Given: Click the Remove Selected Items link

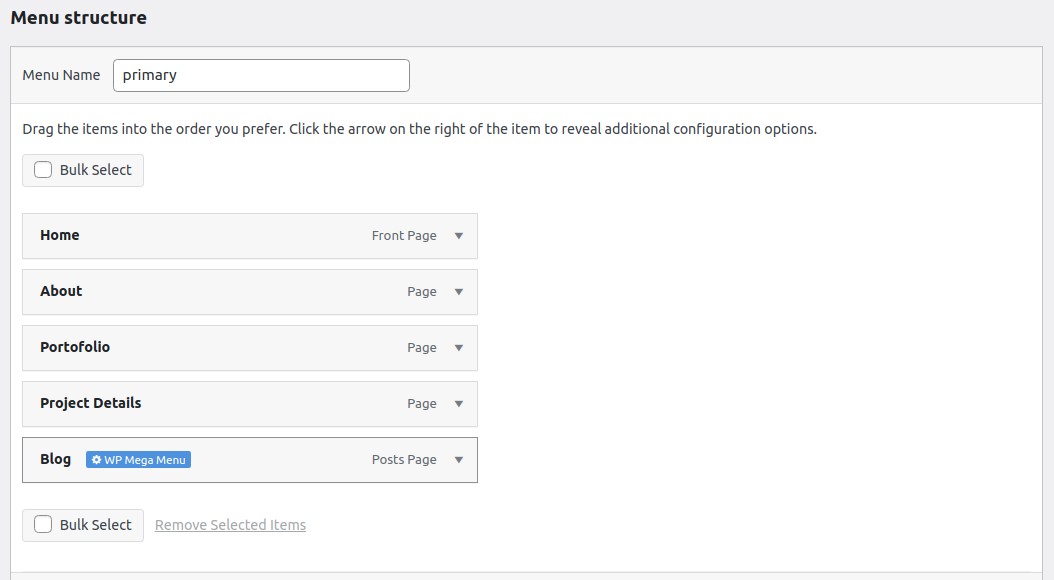Looking at the screenshot, I should (x=230, y=525).
